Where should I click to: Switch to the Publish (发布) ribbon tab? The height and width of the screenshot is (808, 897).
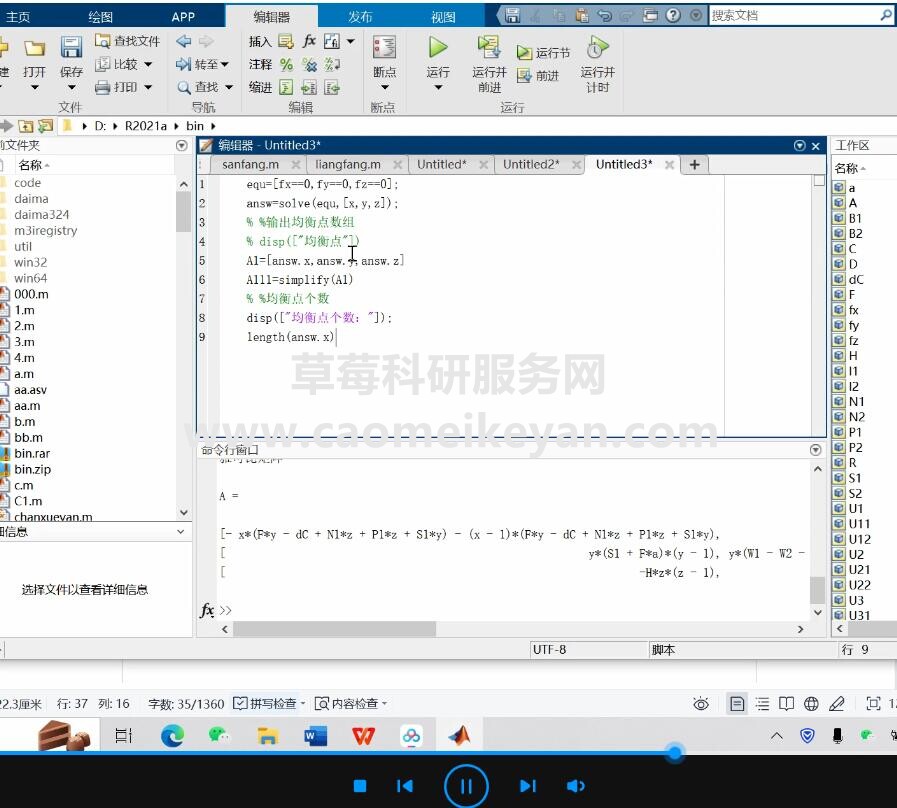pyautogui.click(x=360, y=17)
